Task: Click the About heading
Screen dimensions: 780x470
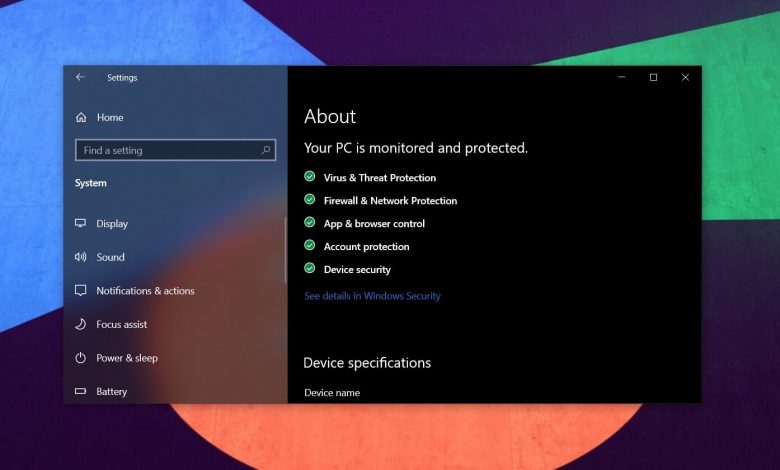Action: 330,116
